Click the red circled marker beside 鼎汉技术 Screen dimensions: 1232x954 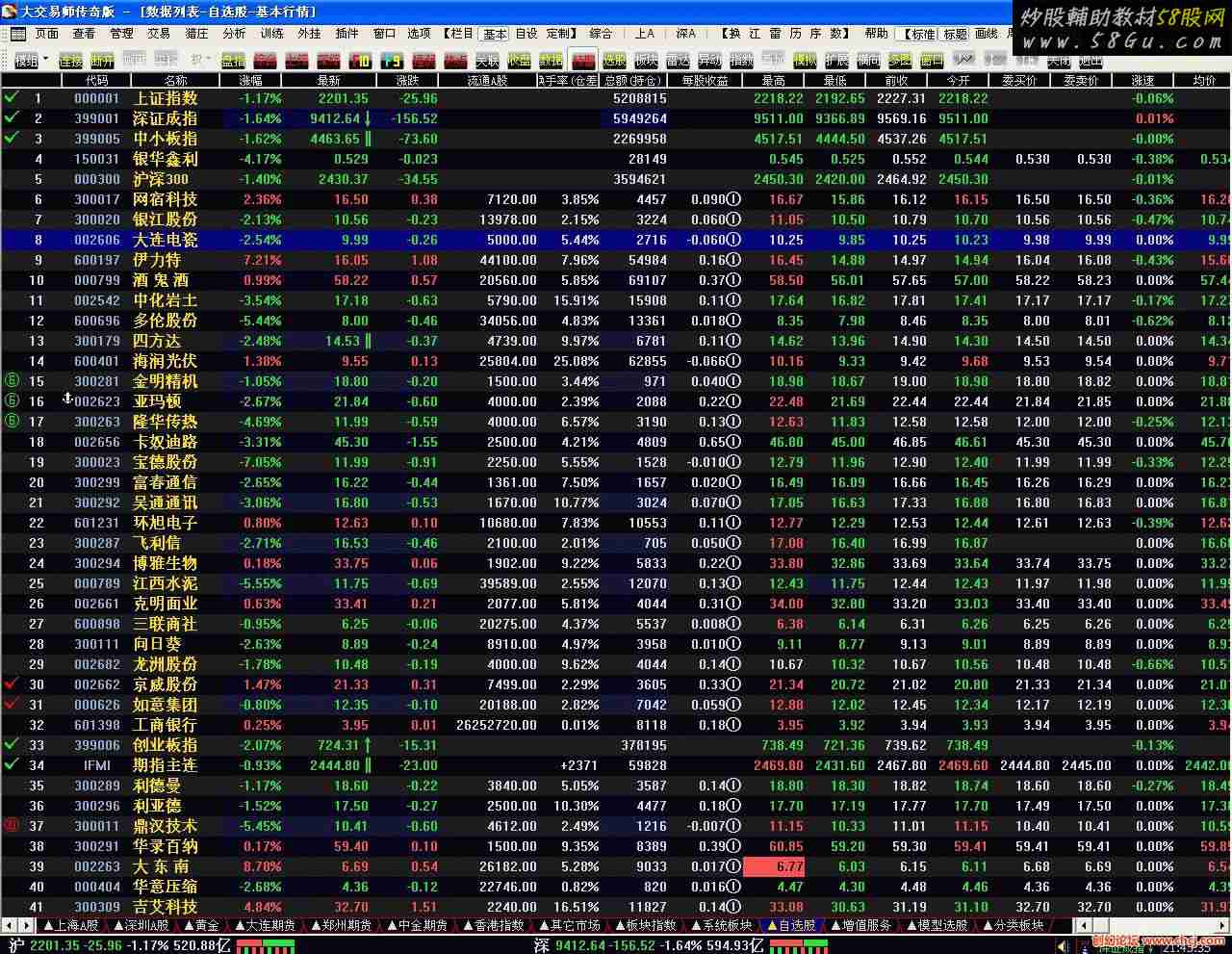13,826
